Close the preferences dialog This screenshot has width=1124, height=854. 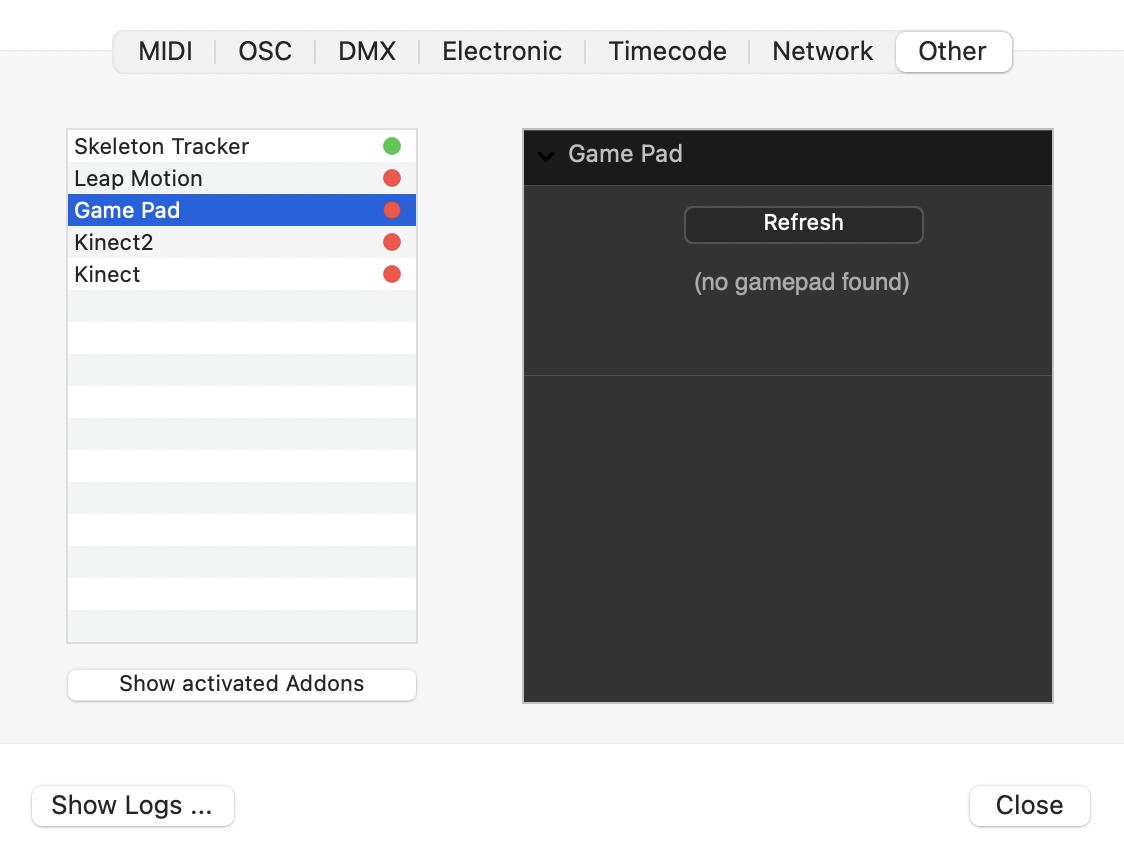(1029, 806)
